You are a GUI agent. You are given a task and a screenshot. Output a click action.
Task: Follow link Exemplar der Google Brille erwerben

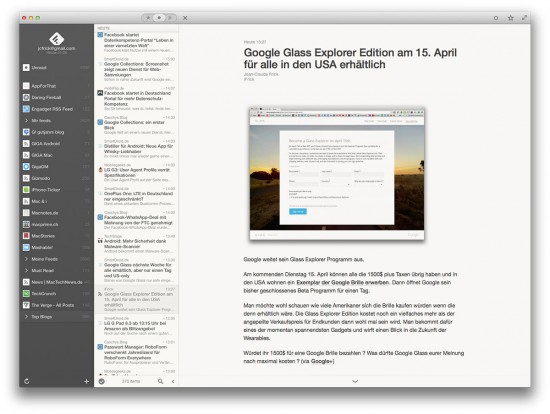click(x=342, y=282)
